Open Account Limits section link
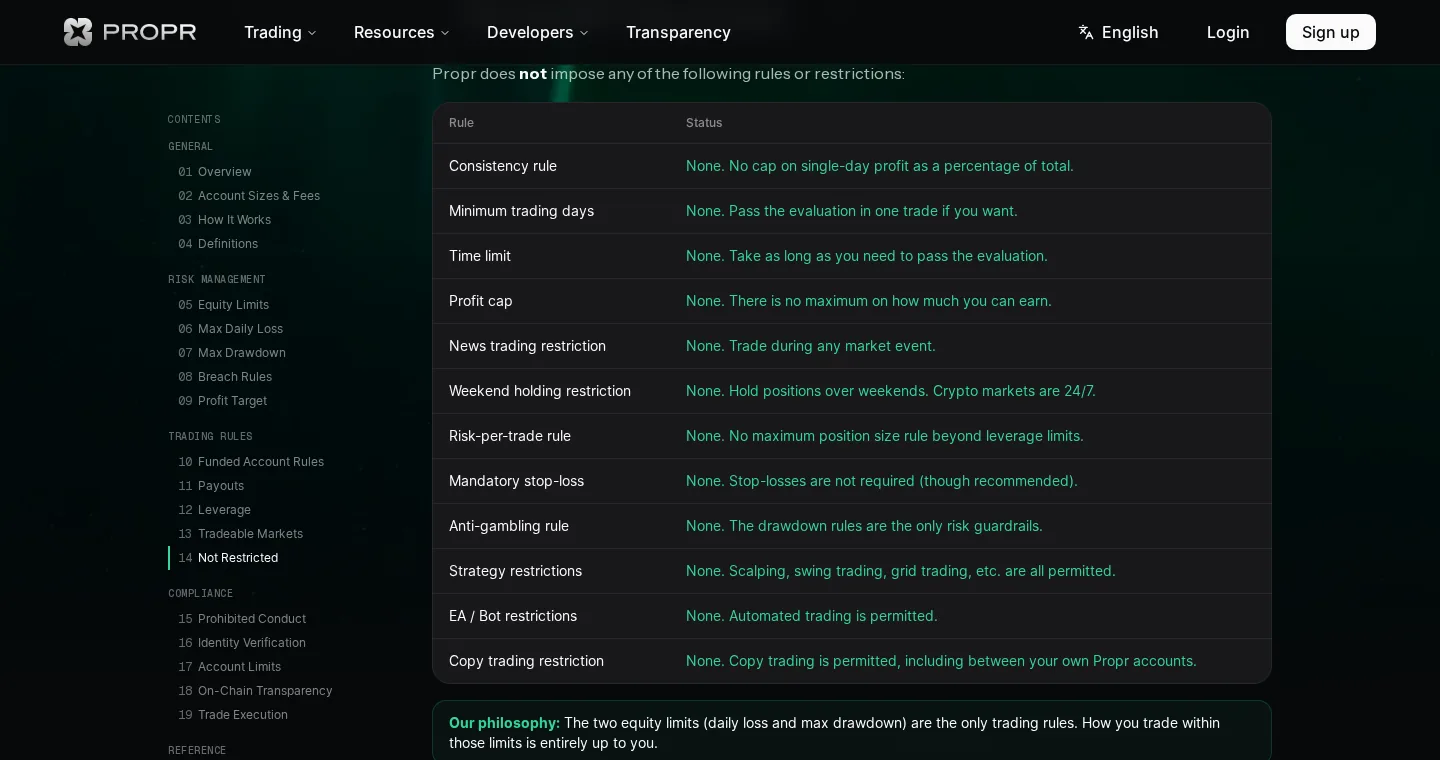Image resolution: width=1440 pixels, height=760 pixels. 229,667
